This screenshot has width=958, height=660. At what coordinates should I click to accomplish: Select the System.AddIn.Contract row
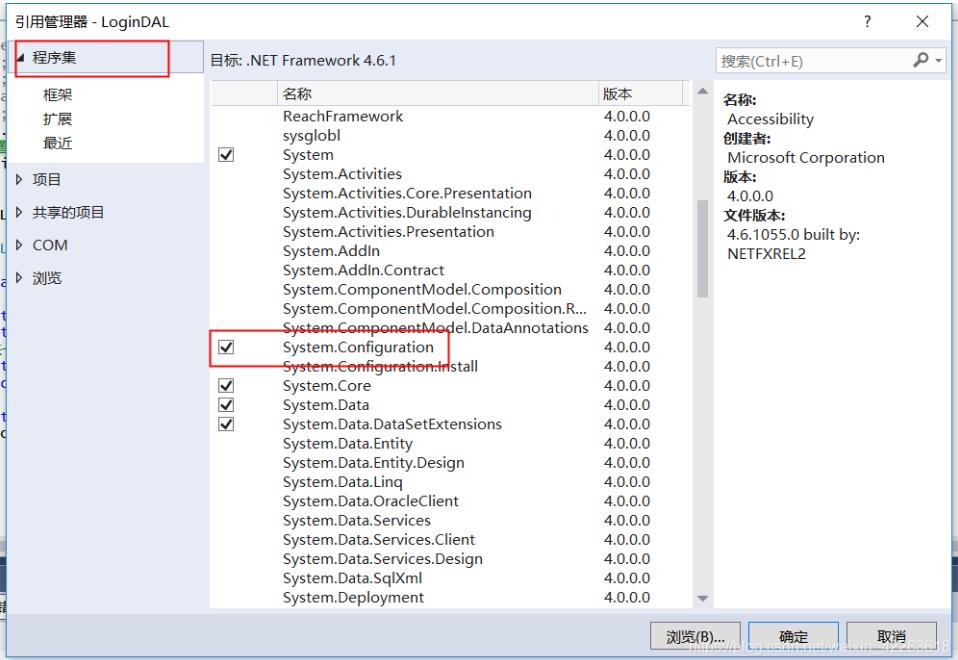point(451,270)
